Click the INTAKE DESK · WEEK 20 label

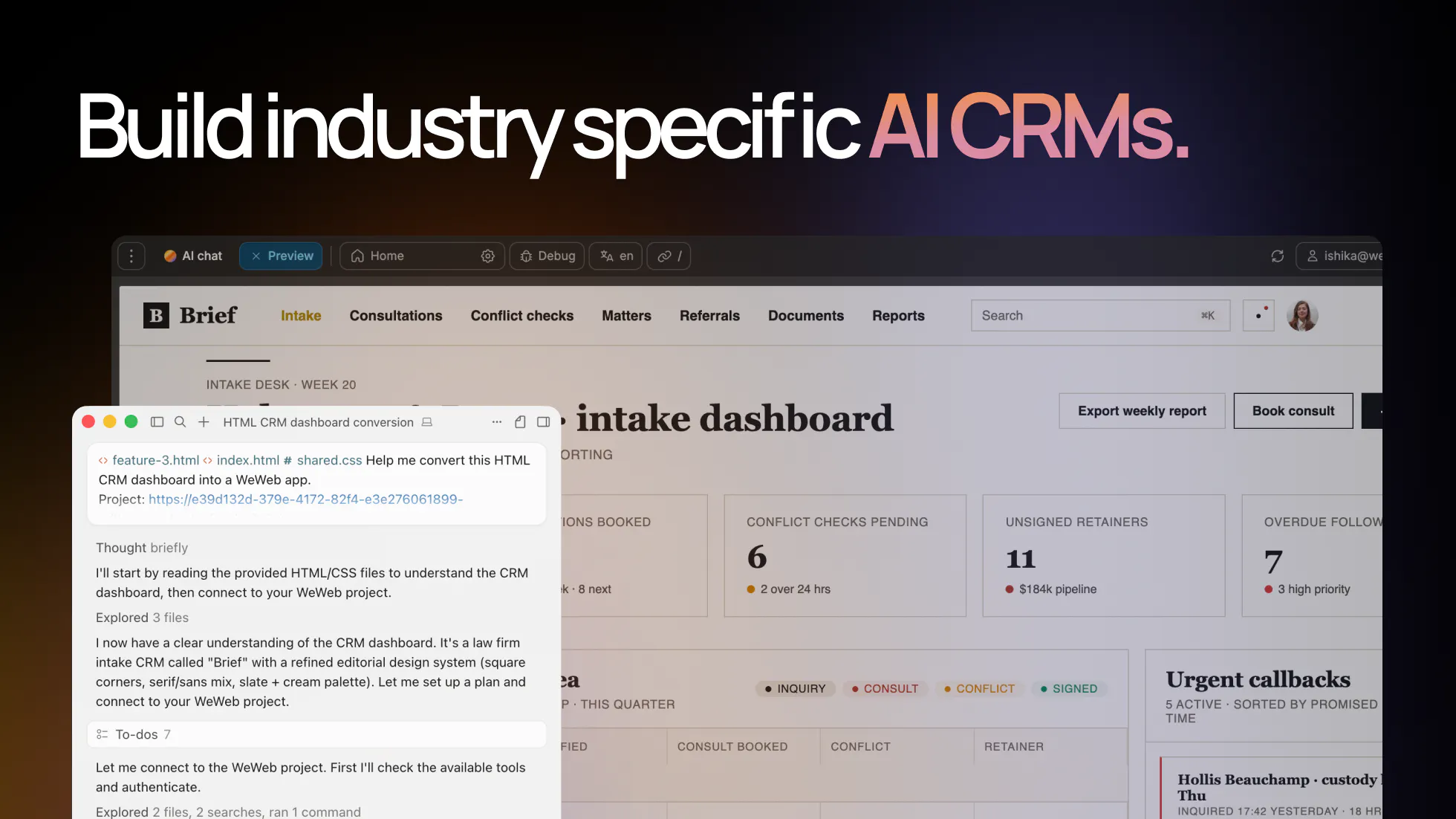[281, 384]
